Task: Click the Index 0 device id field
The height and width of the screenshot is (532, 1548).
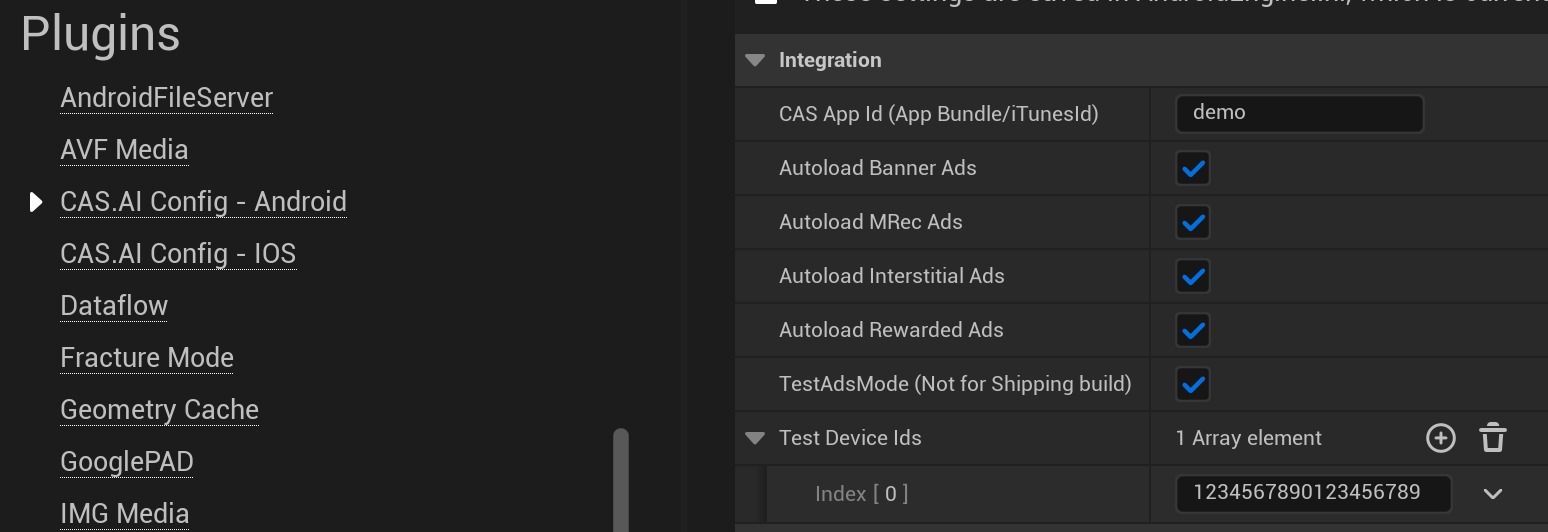Action: coord(1313,492)
